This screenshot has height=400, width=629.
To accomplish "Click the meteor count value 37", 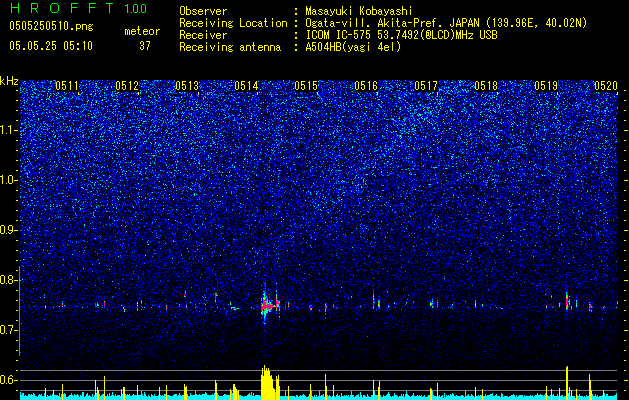I will pos(145,46).
